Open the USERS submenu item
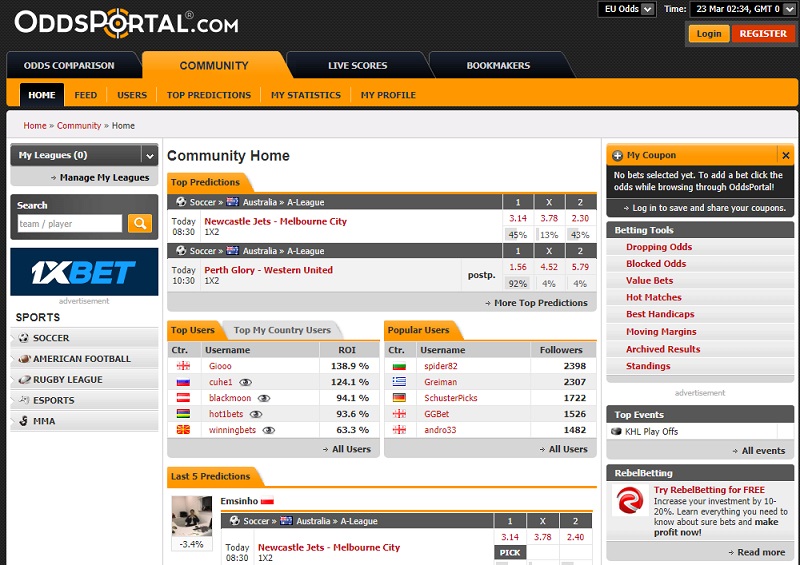Viewport: 800px width, 565px height. pos(132,95)
